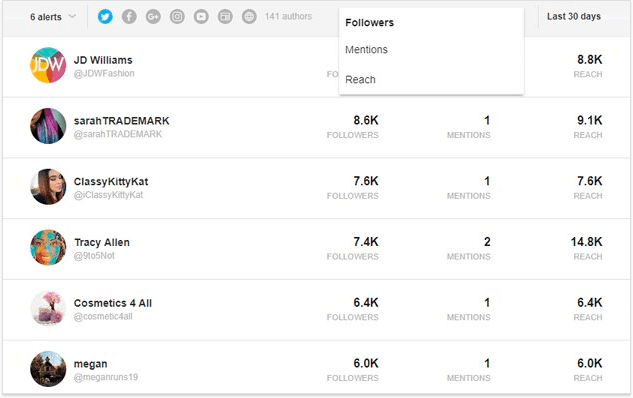The height and width of the screenshot is (398, 633).
Task: Toggle the YouTube source filter icon
Action: [201, 17]
